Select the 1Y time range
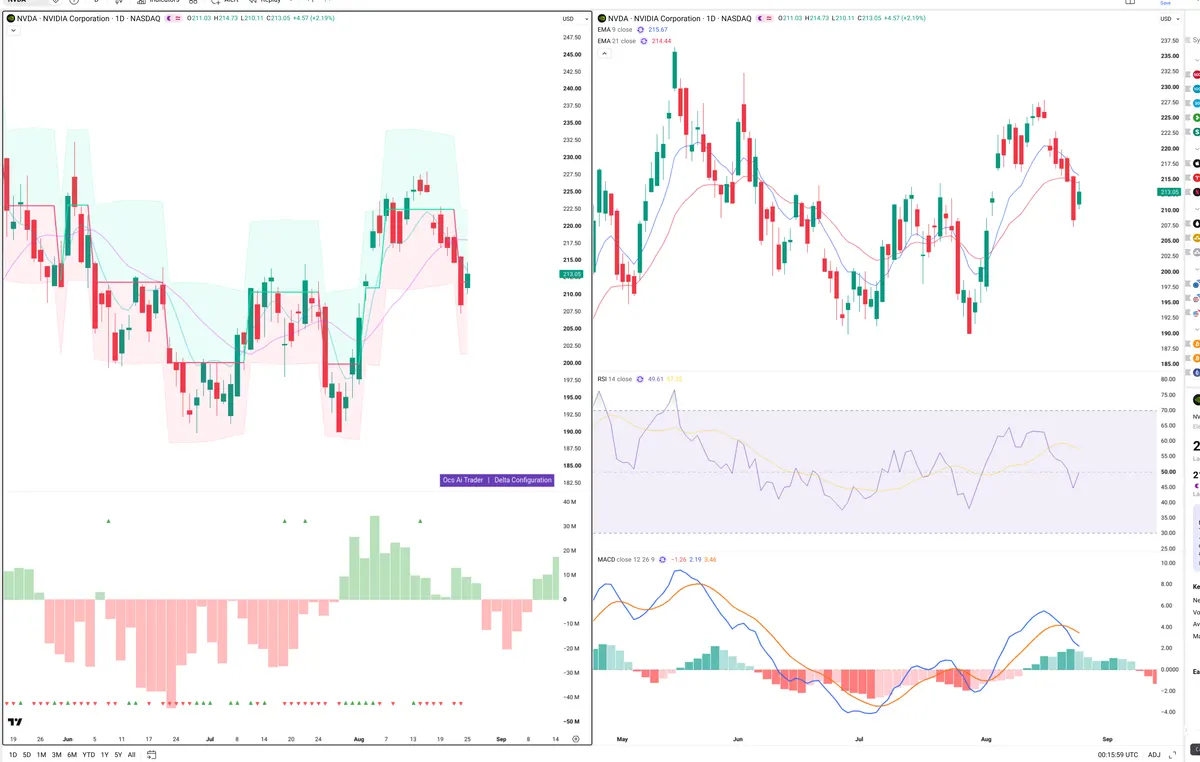Viewport: 1200px width, 762px height. [x=105, y=755]
